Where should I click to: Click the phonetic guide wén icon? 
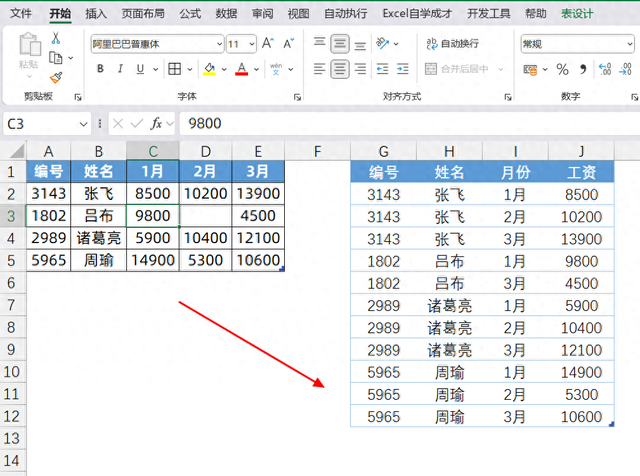coord(276,69)
